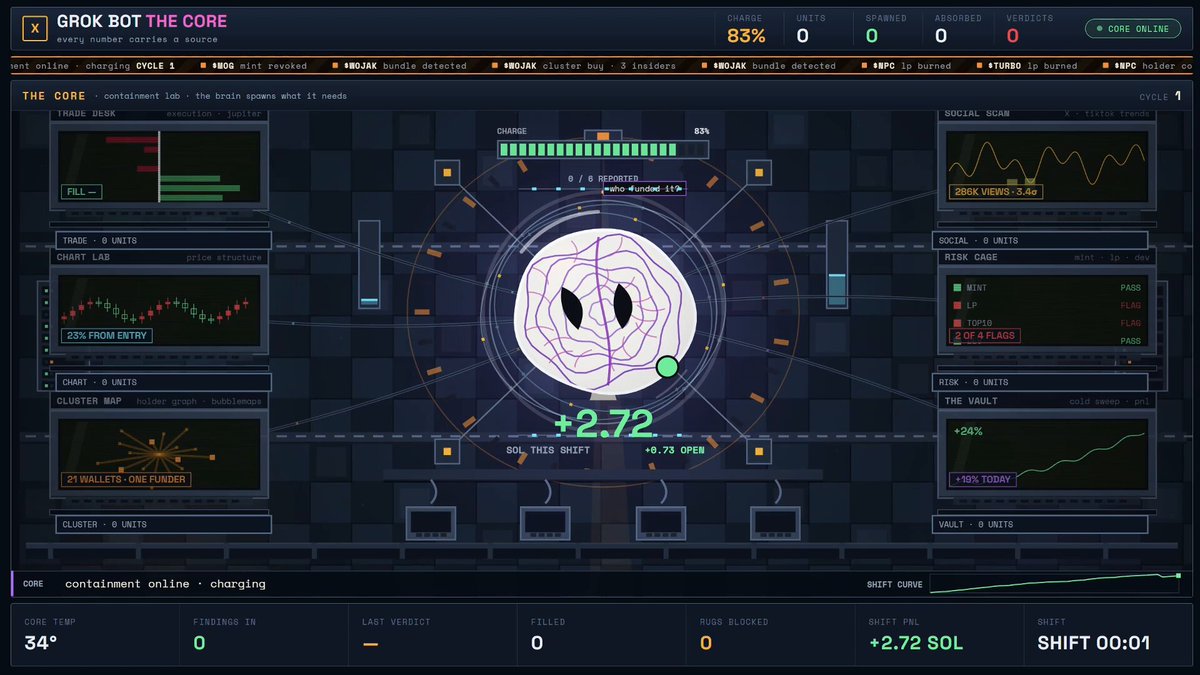Click the SHIFT CURVE sparkline chart
Viewport: 1200px width, 675px height.
coord(1055,584)
